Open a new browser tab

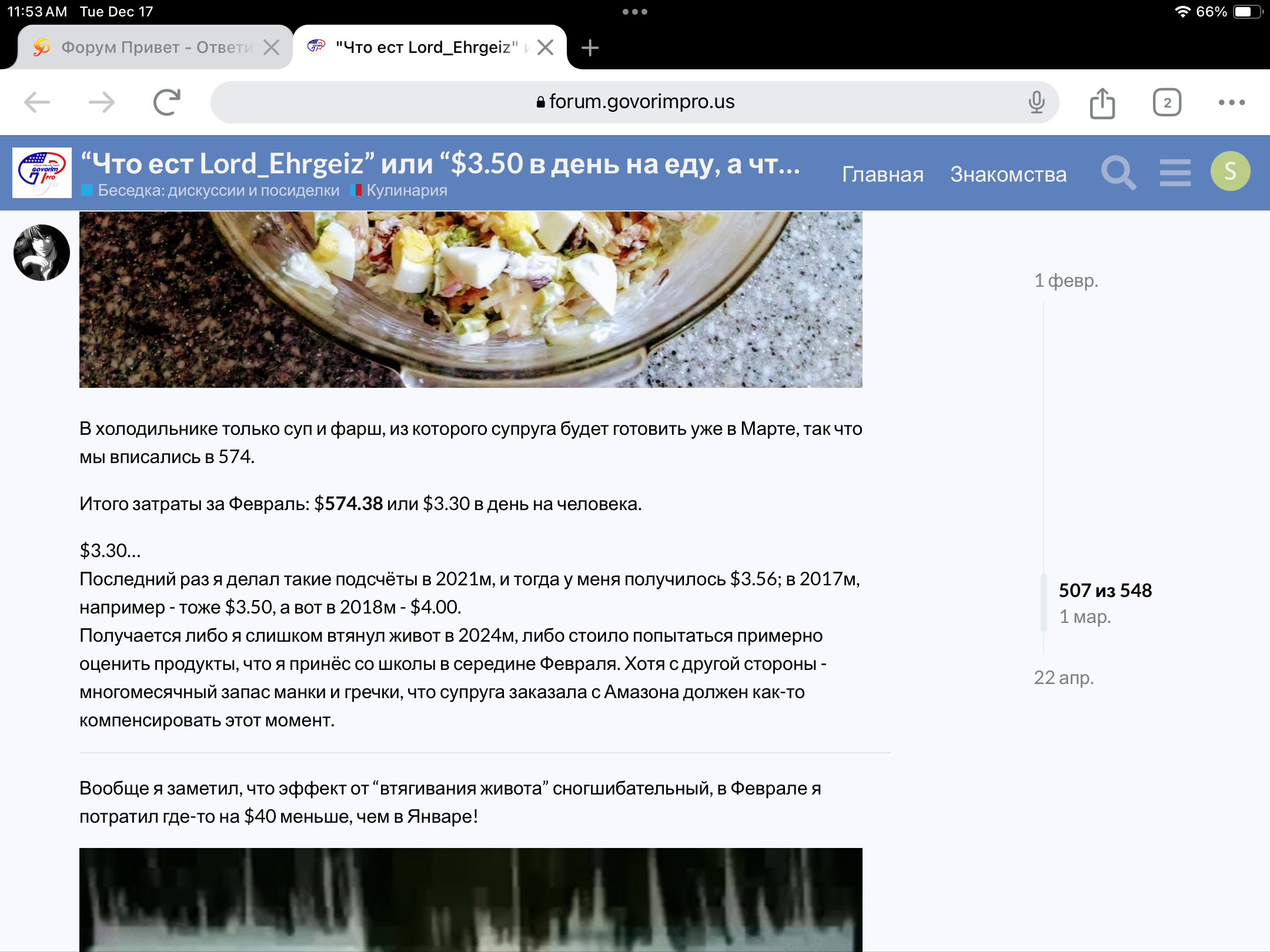point(590,47)
